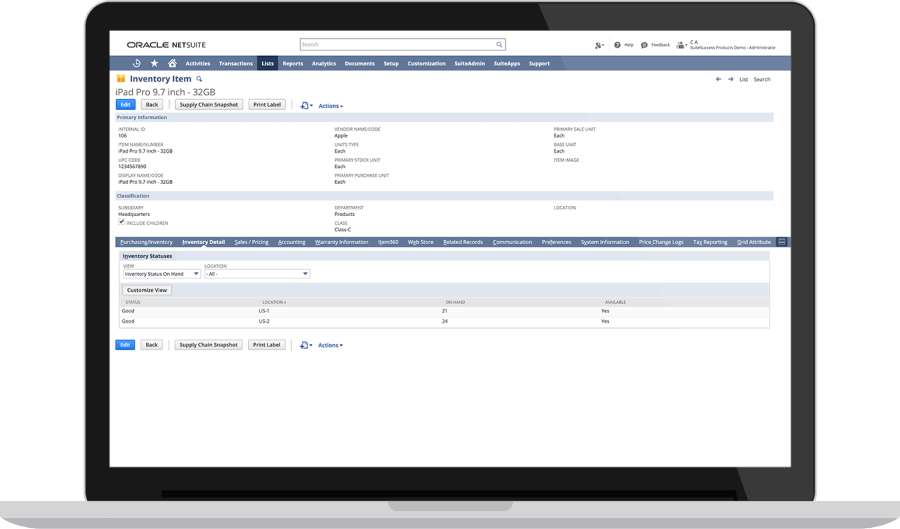The width and height of the screenshot is (900, 529).
Task: Switch to Warranty Information tab
Action: tap(342, 242)
